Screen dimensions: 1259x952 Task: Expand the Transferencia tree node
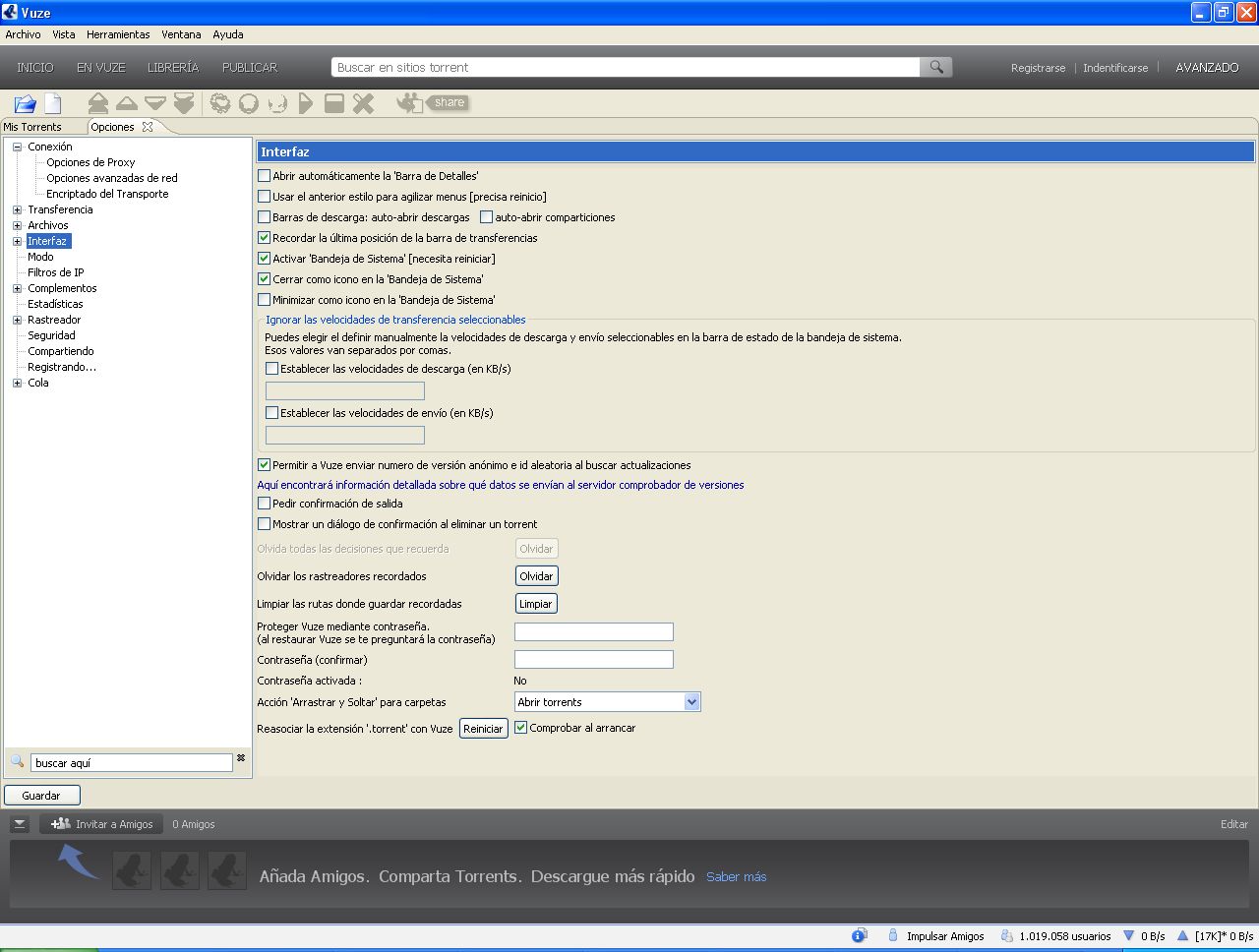(17, 209)
